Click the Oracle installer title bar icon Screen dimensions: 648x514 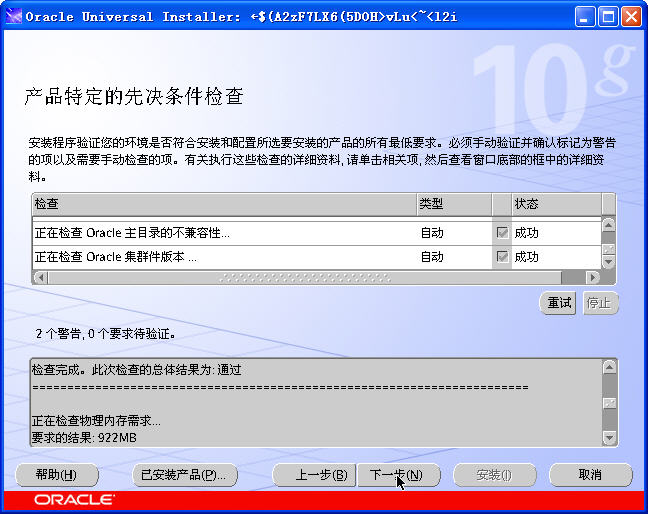pos(13,17)
